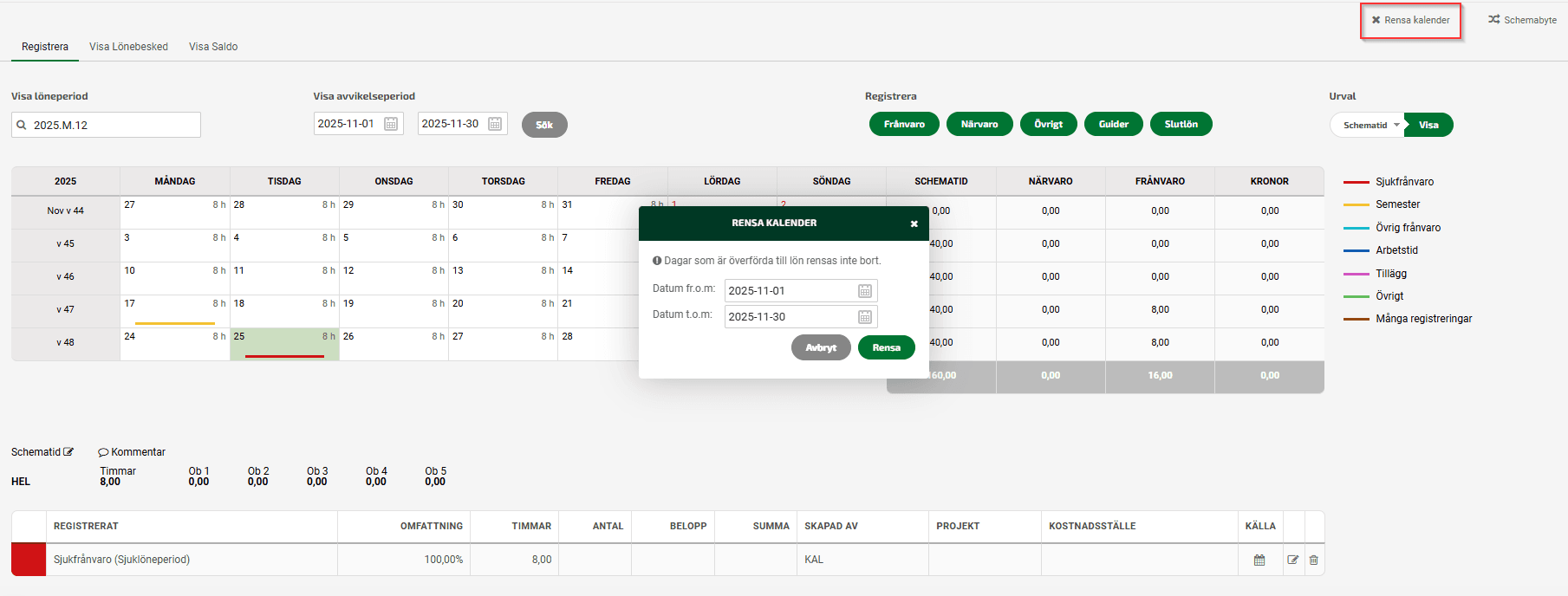This screenshot has width=1568, height=596.
Task: Edit the Sjukfrånvaro registration row
Action: coord(1292,560)
